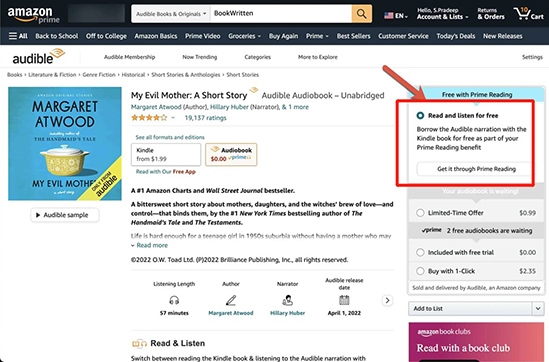This screenshot has height=362, width=549.
Task: Open Audible Settings
Action: (x=532, y=57)
